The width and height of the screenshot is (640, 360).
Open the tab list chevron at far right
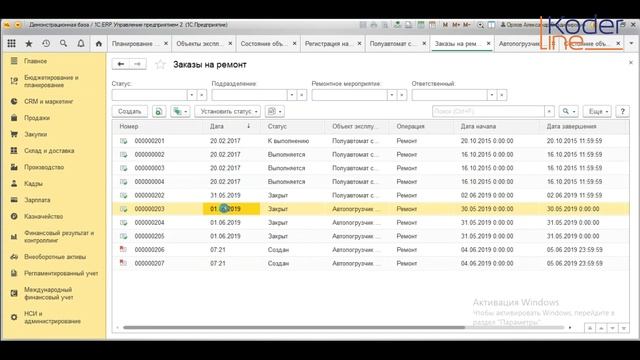631,43
